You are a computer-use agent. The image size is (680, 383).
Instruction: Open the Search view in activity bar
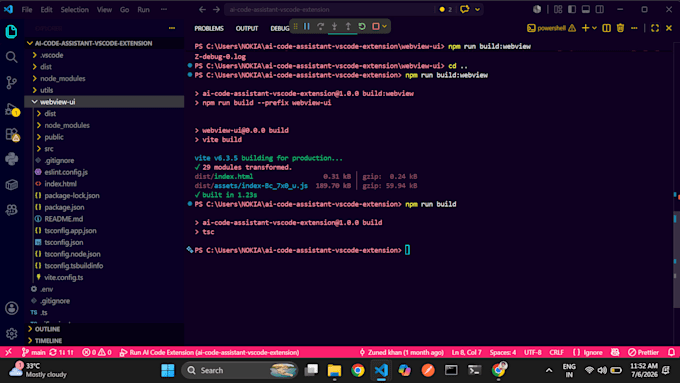pos(11,57)
